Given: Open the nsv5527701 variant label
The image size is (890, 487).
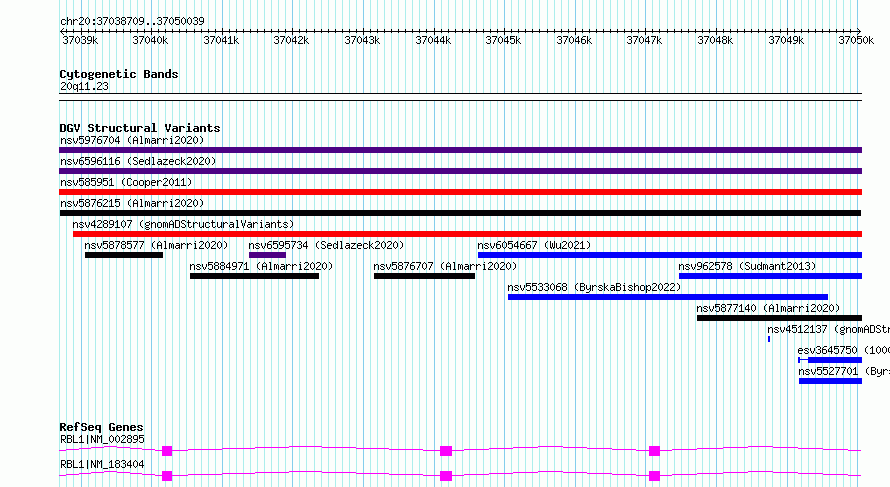Looking at the screenshot, I should tap(844, 371).
